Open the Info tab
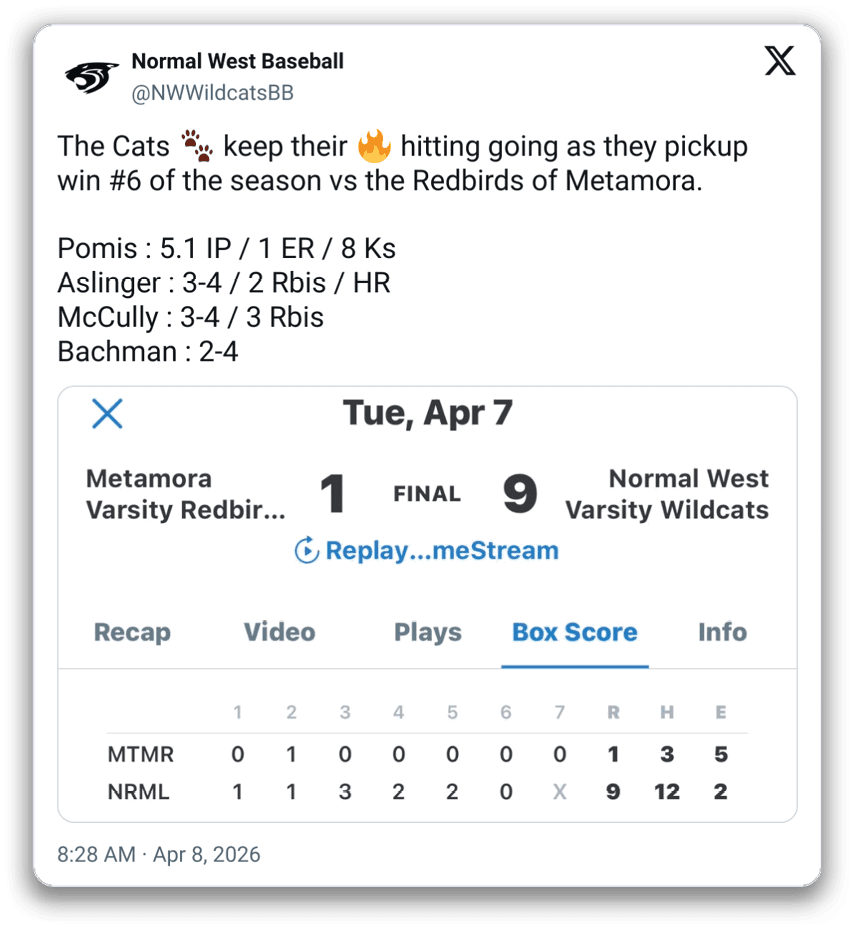Screen dimensions: 854x929 pos(722,632)
